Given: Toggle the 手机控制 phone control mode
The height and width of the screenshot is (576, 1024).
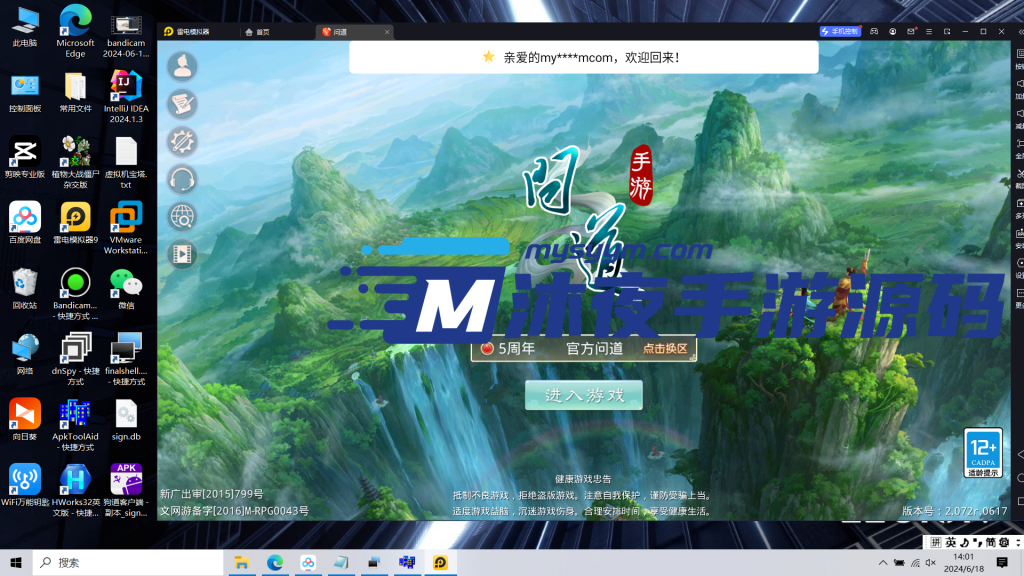Looking at the screenshot, I should pos(838,31).
